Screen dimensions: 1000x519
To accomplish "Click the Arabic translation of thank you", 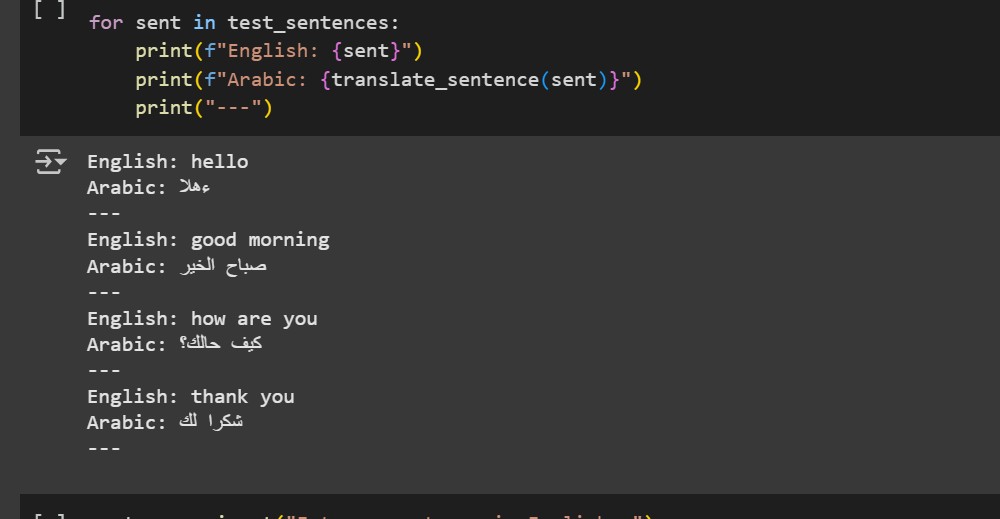I will pos(211,422).
